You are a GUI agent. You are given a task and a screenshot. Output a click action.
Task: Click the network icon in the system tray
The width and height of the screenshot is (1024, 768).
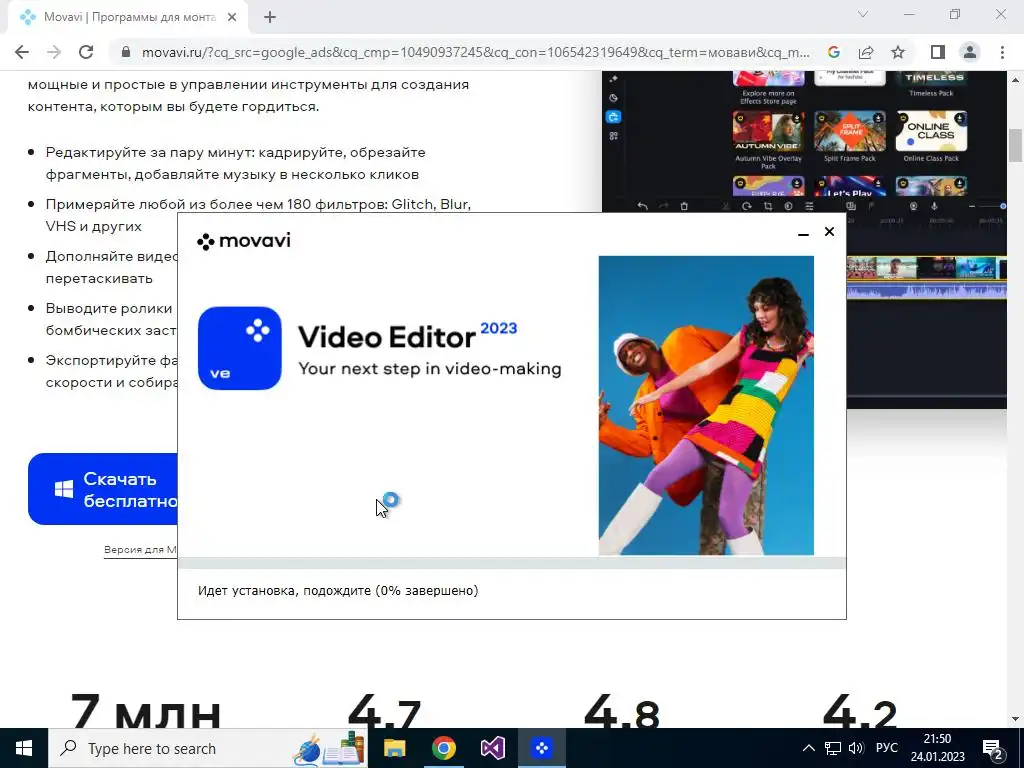833,748
